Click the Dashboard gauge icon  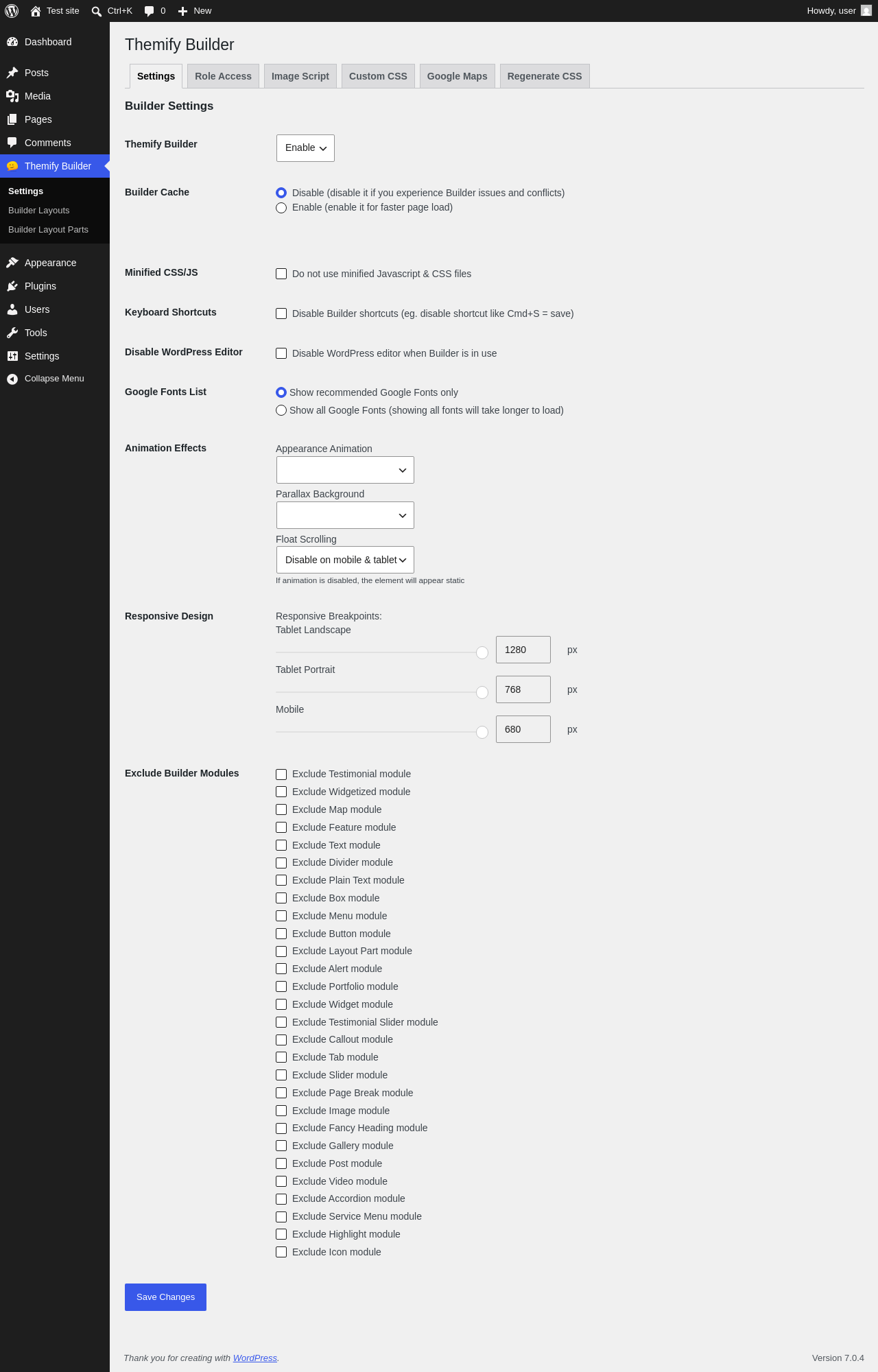tap(12, 42)
